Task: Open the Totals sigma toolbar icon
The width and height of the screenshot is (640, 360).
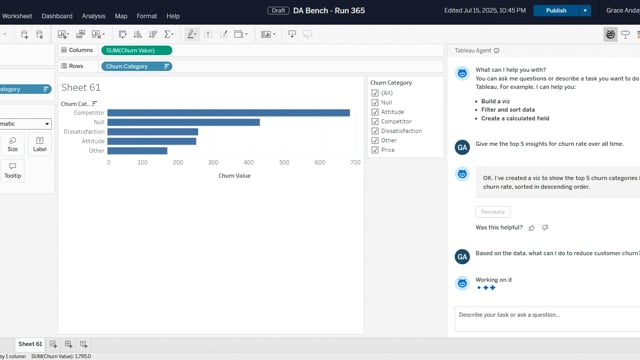Action: click(167, 34)
